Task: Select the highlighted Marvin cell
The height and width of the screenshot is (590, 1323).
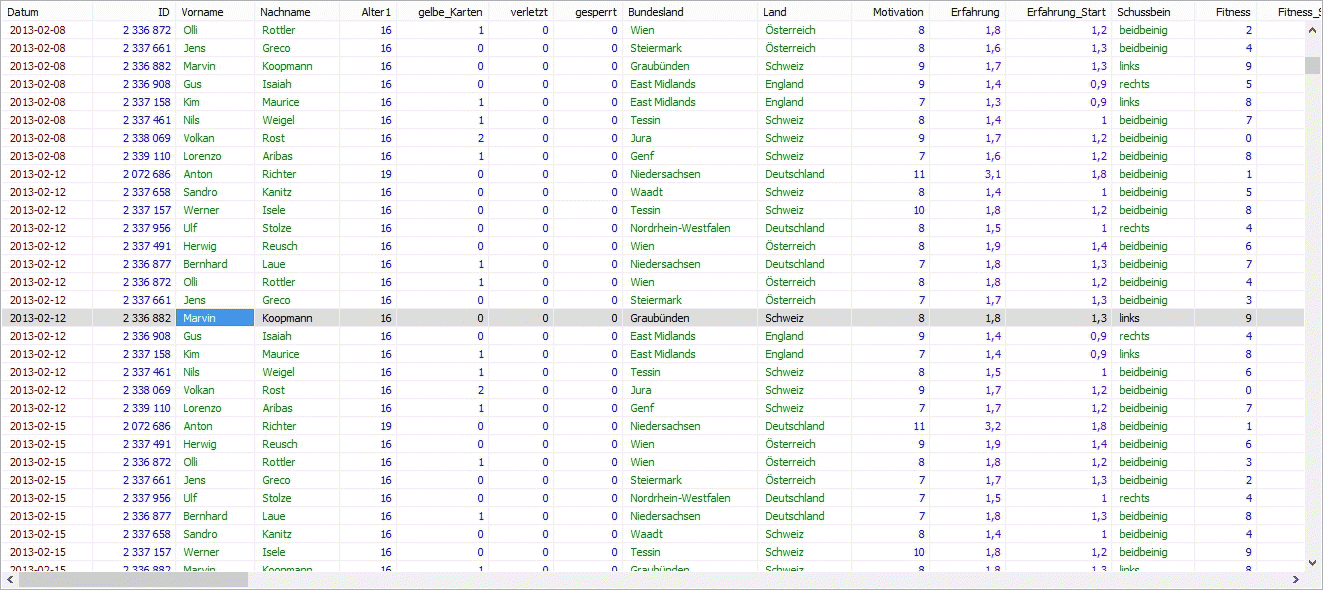Action: pos(215,318)
